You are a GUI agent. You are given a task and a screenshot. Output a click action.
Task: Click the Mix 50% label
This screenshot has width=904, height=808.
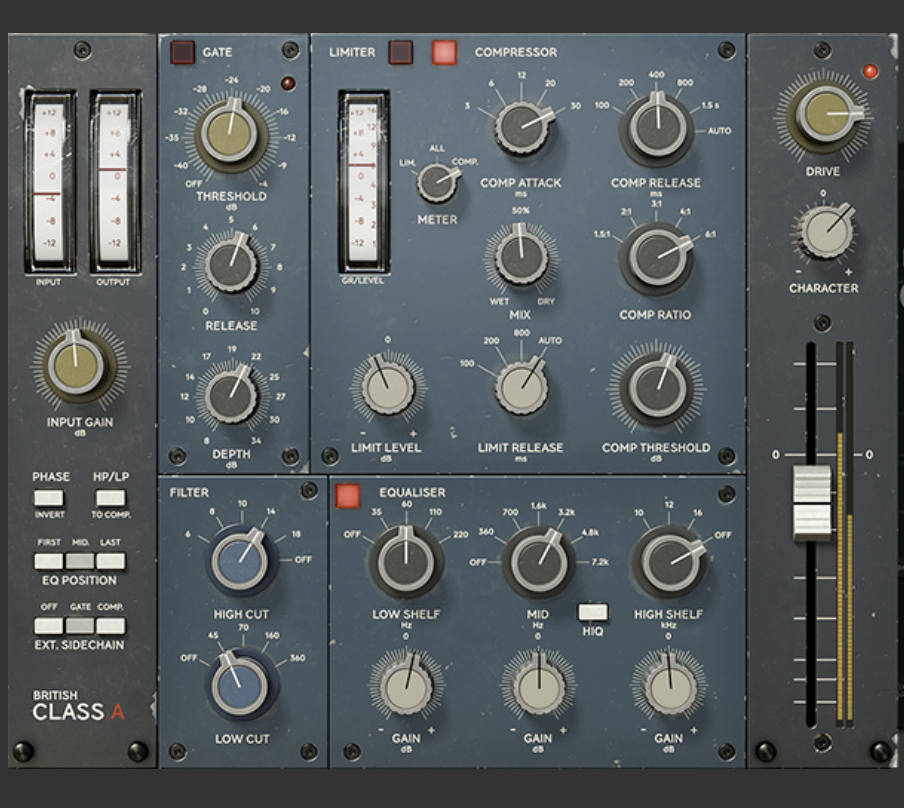pos(521,211)
